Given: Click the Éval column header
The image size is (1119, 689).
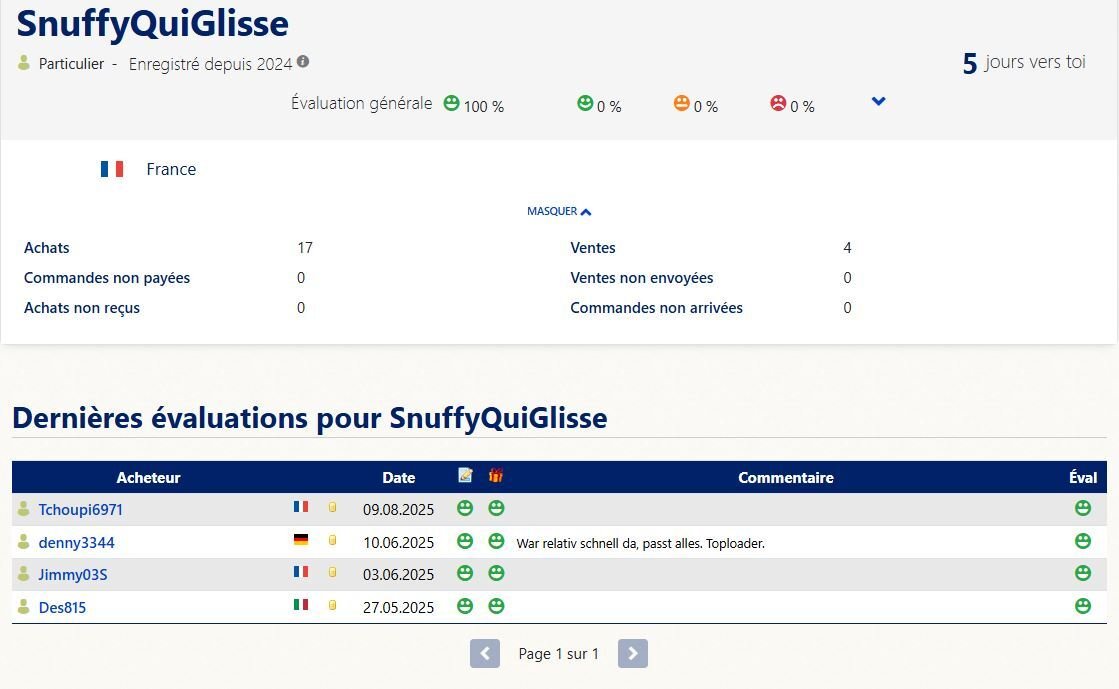Looking at the screenshot, I should (1083, 478).
